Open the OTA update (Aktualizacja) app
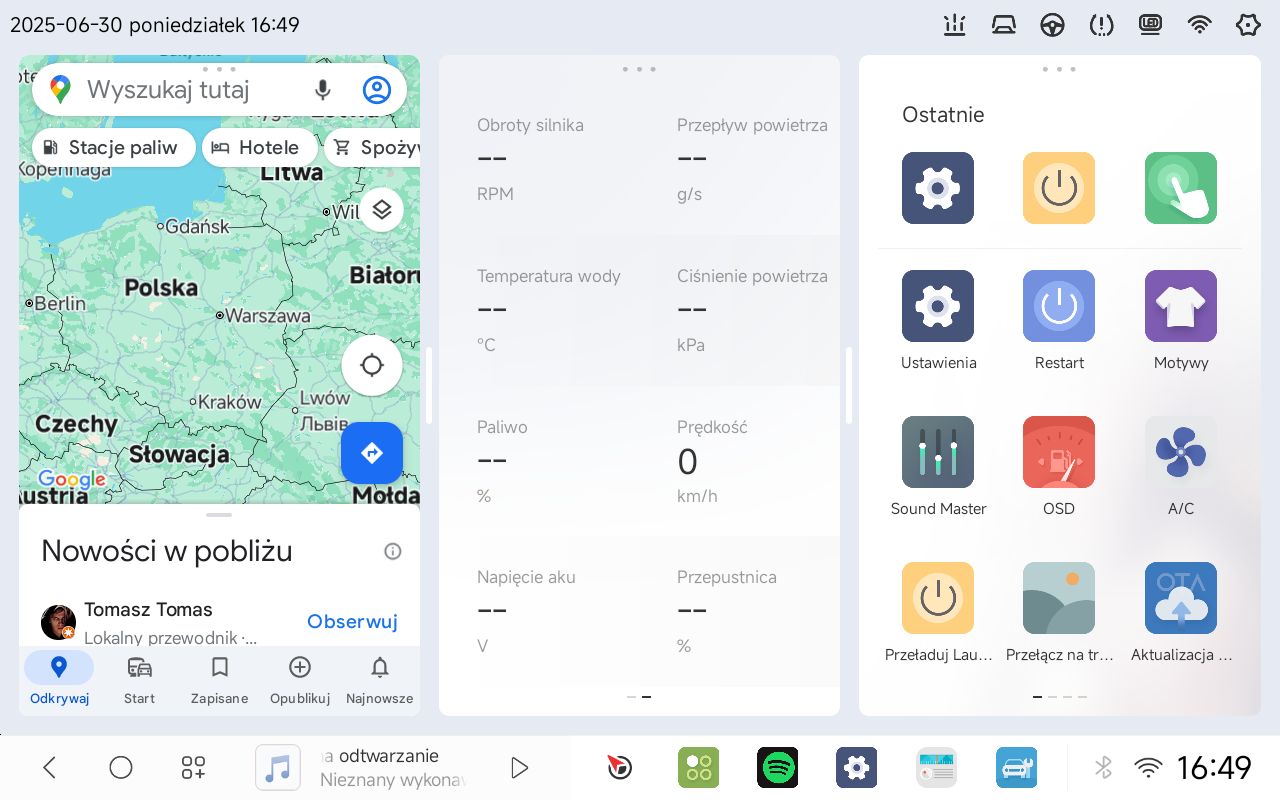 coord(1180,598)
